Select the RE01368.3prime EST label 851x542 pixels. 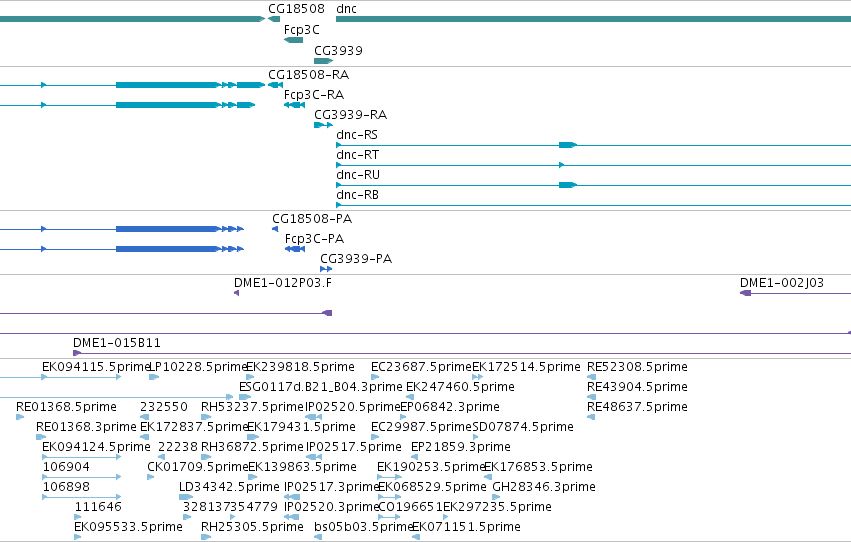tap(86, 428)
